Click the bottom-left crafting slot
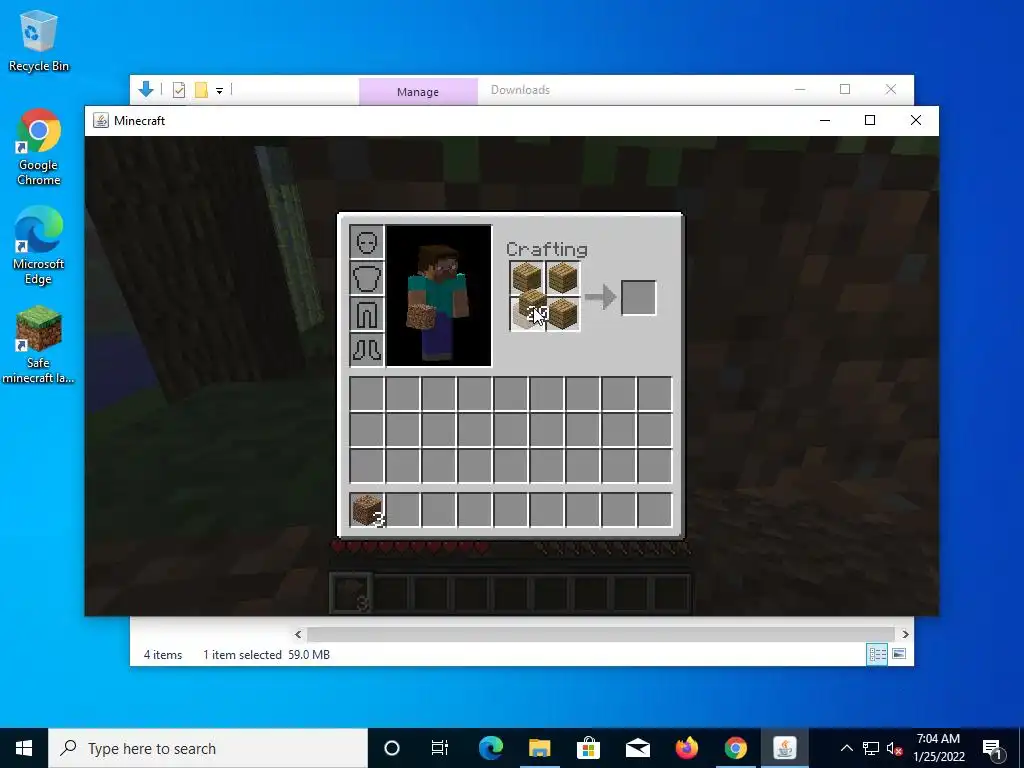Viewport: 1024px width, 768px height. tap(526, 314)
